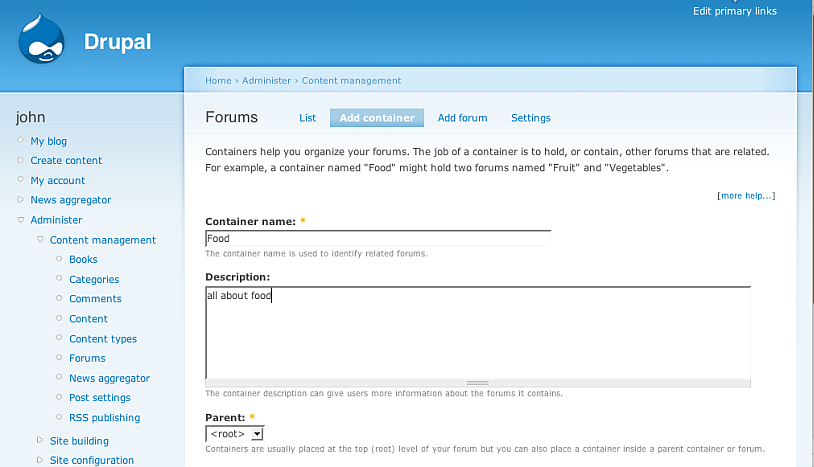Click Home in the breadcrumb

tap(218, 81)
